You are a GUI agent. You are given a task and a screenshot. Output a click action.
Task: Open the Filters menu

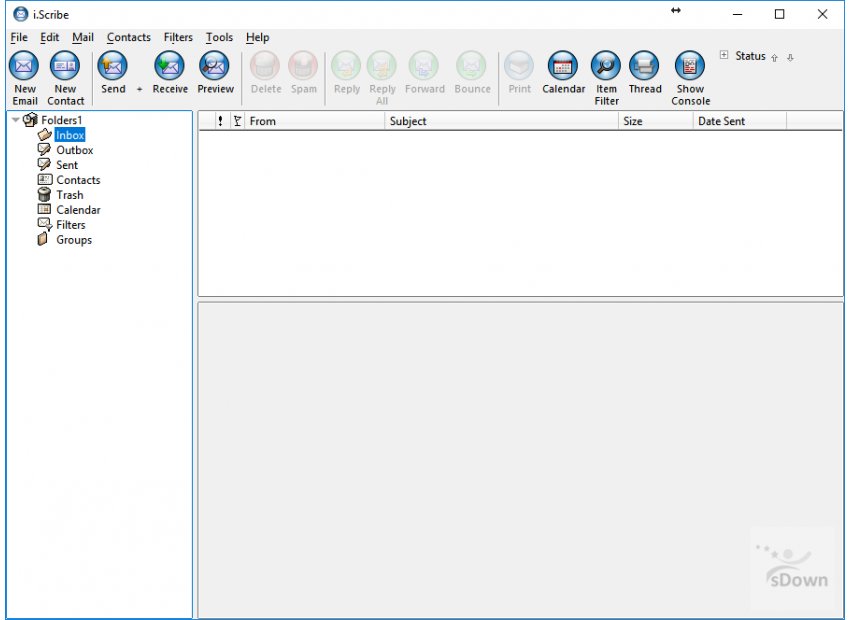tap(178, 37)
